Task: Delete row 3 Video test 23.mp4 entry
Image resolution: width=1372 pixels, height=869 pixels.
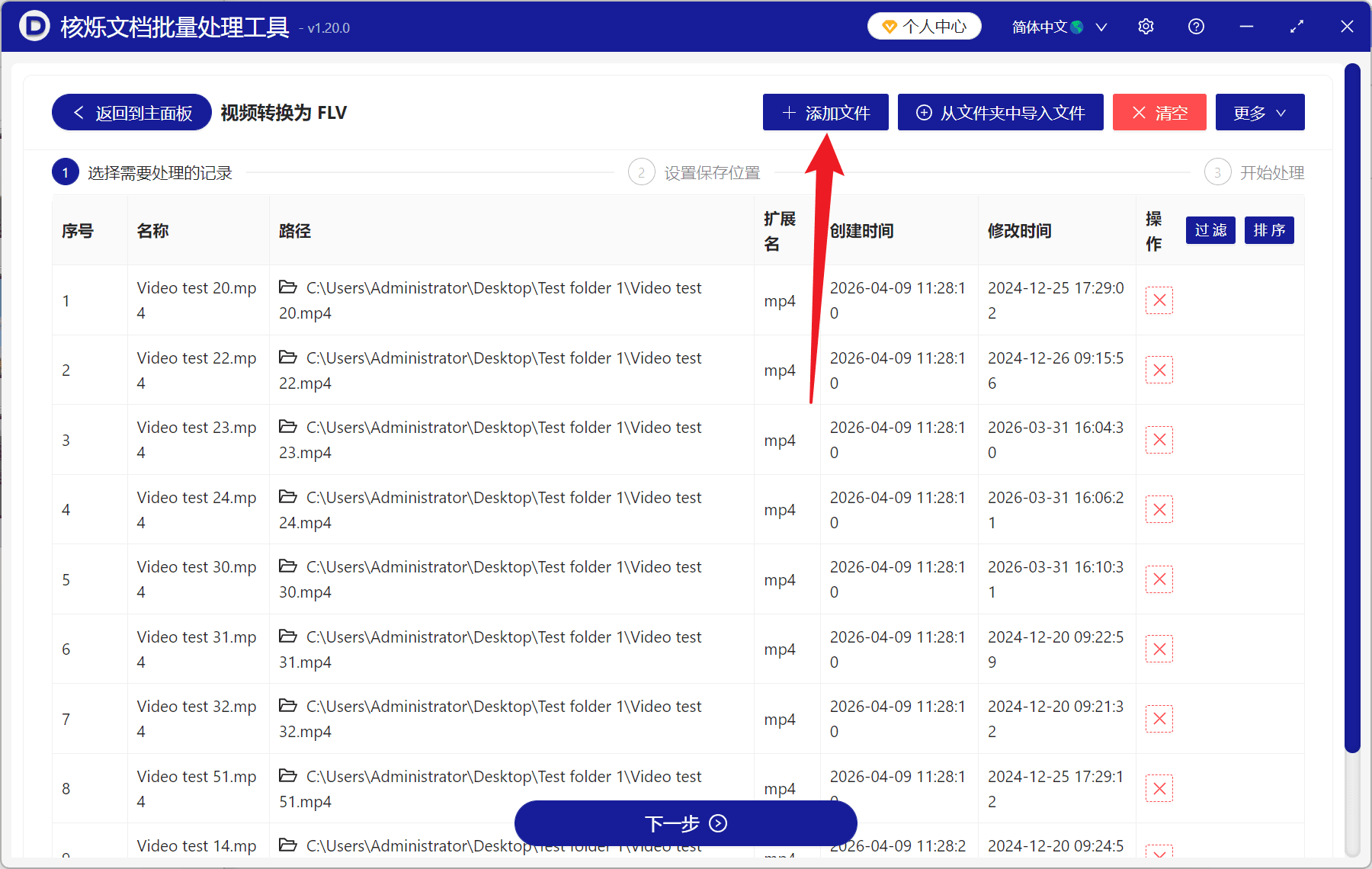Action: coord(1159,440)
